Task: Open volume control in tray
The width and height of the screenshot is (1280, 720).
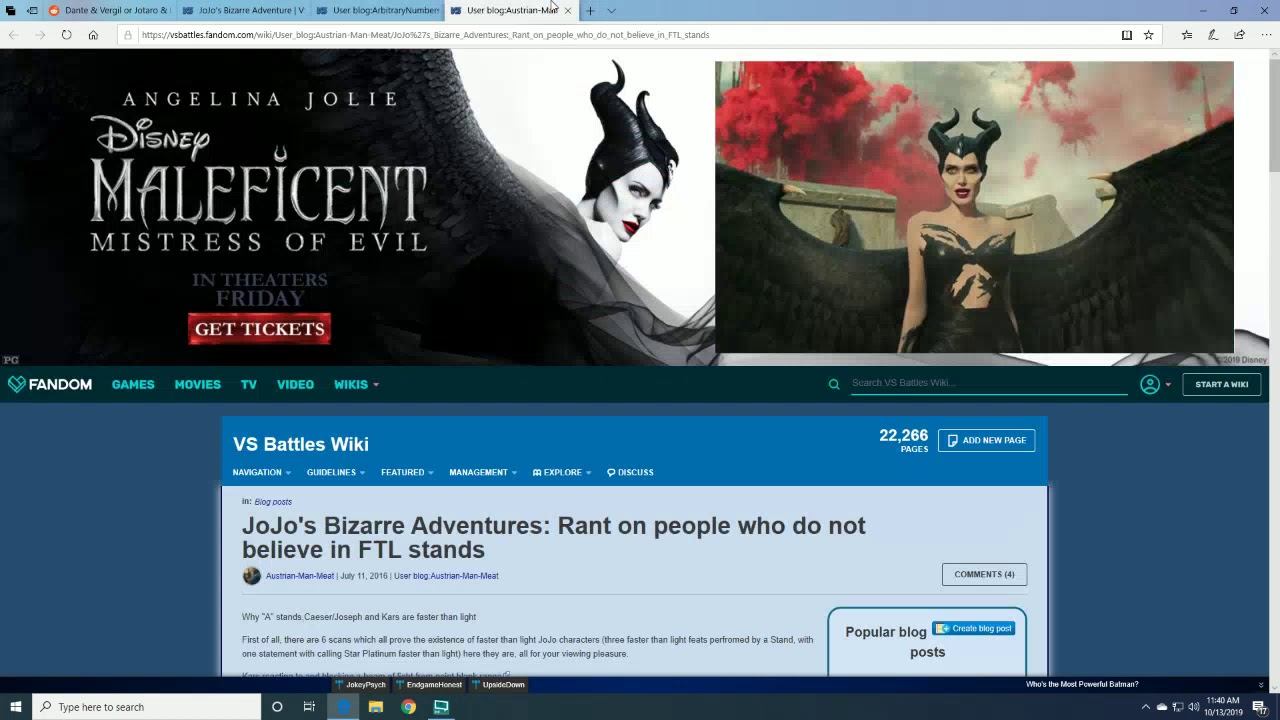Action: pos(1193,707)
